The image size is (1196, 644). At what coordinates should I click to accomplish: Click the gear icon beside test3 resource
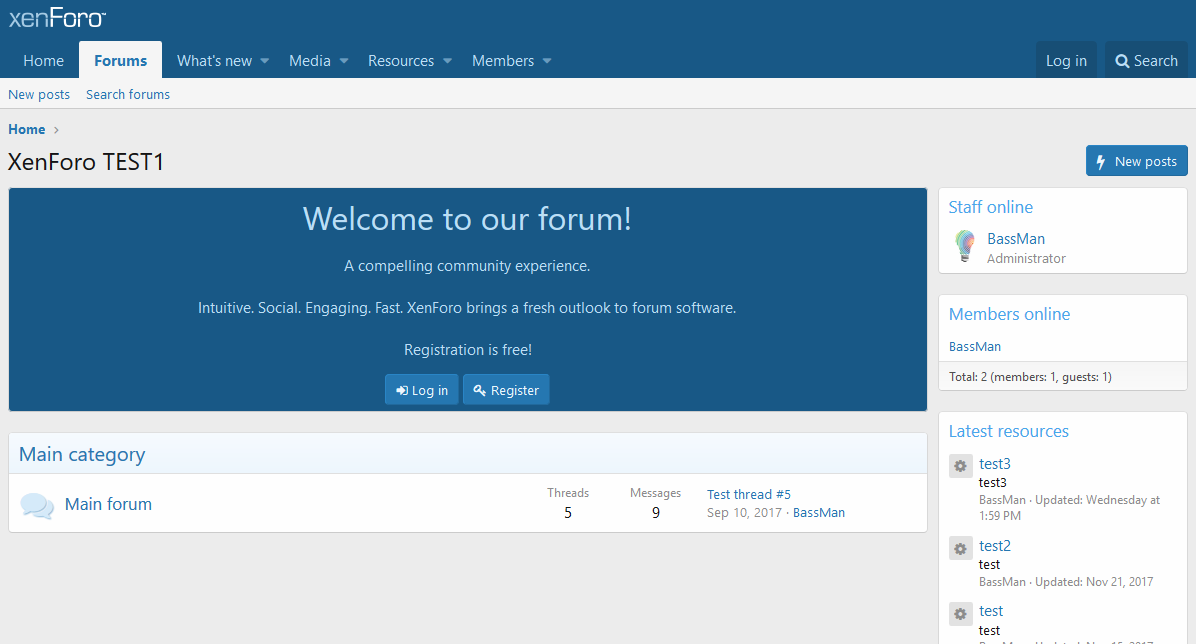(x=960, y=466)
